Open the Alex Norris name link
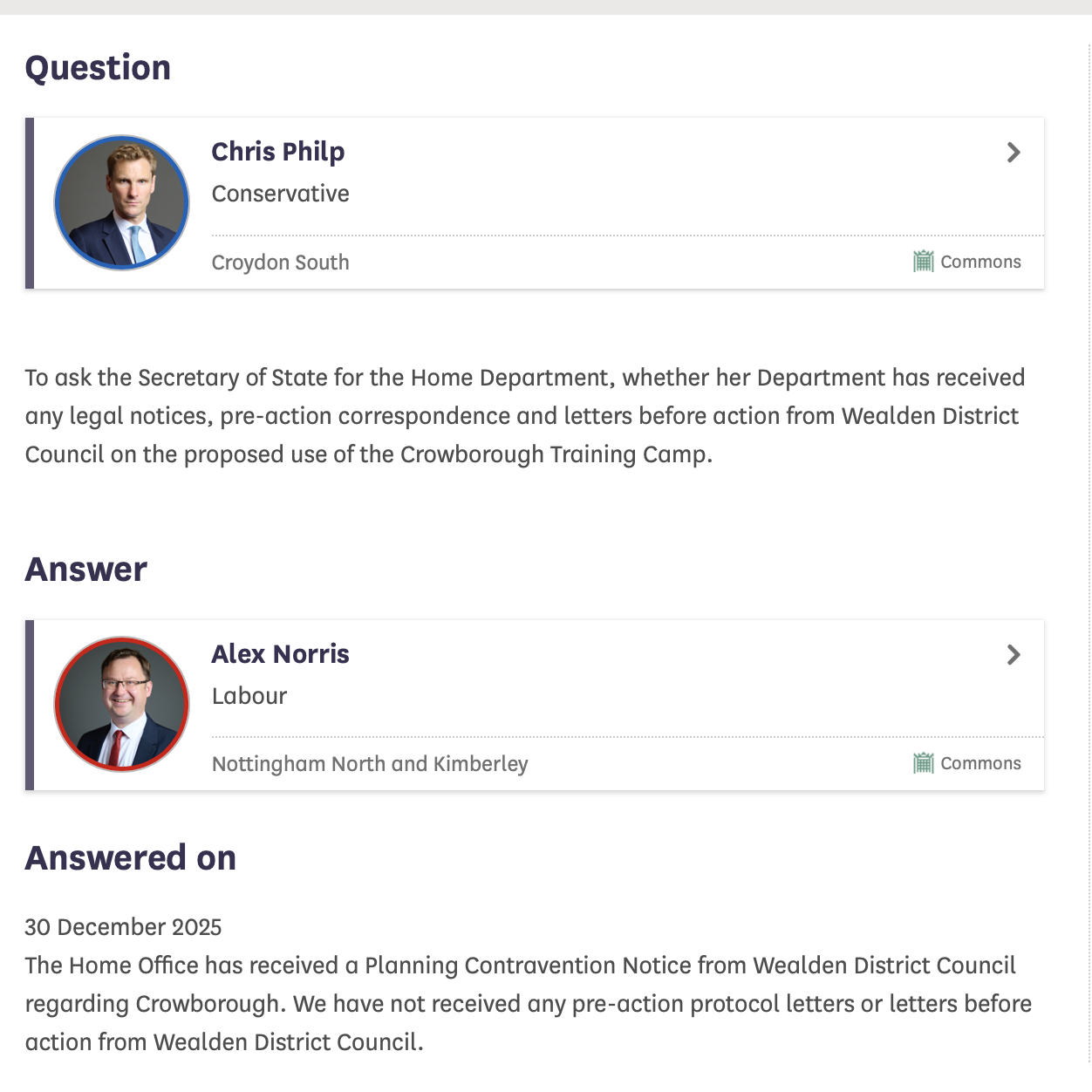The width and height of the screenshot is (1092, 1092). pyautogui.click(x=280, y=654)
